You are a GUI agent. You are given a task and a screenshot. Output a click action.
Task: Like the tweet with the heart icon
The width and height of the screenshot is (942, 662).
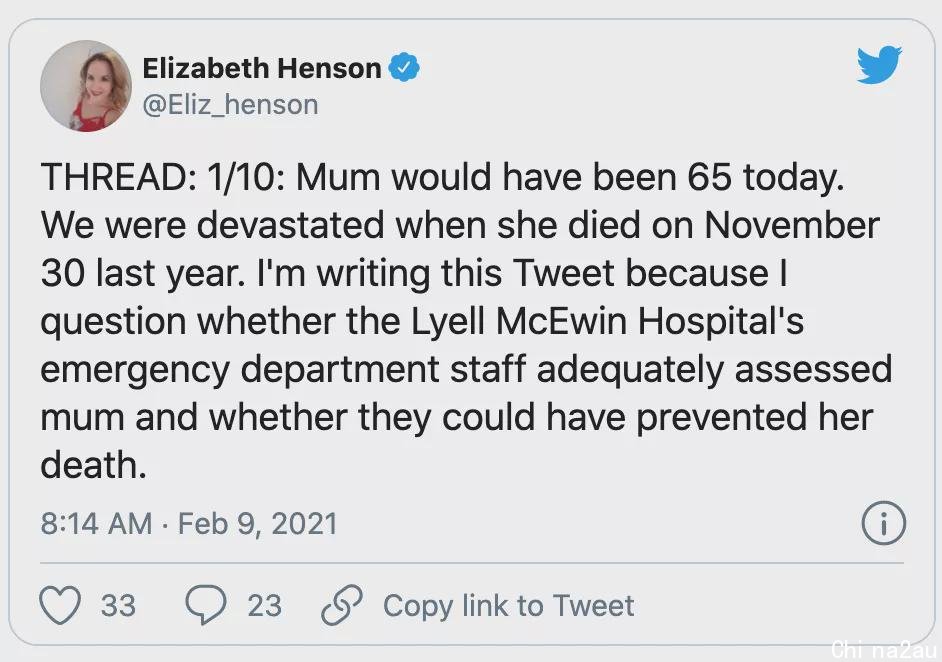(x=60, y=604)
